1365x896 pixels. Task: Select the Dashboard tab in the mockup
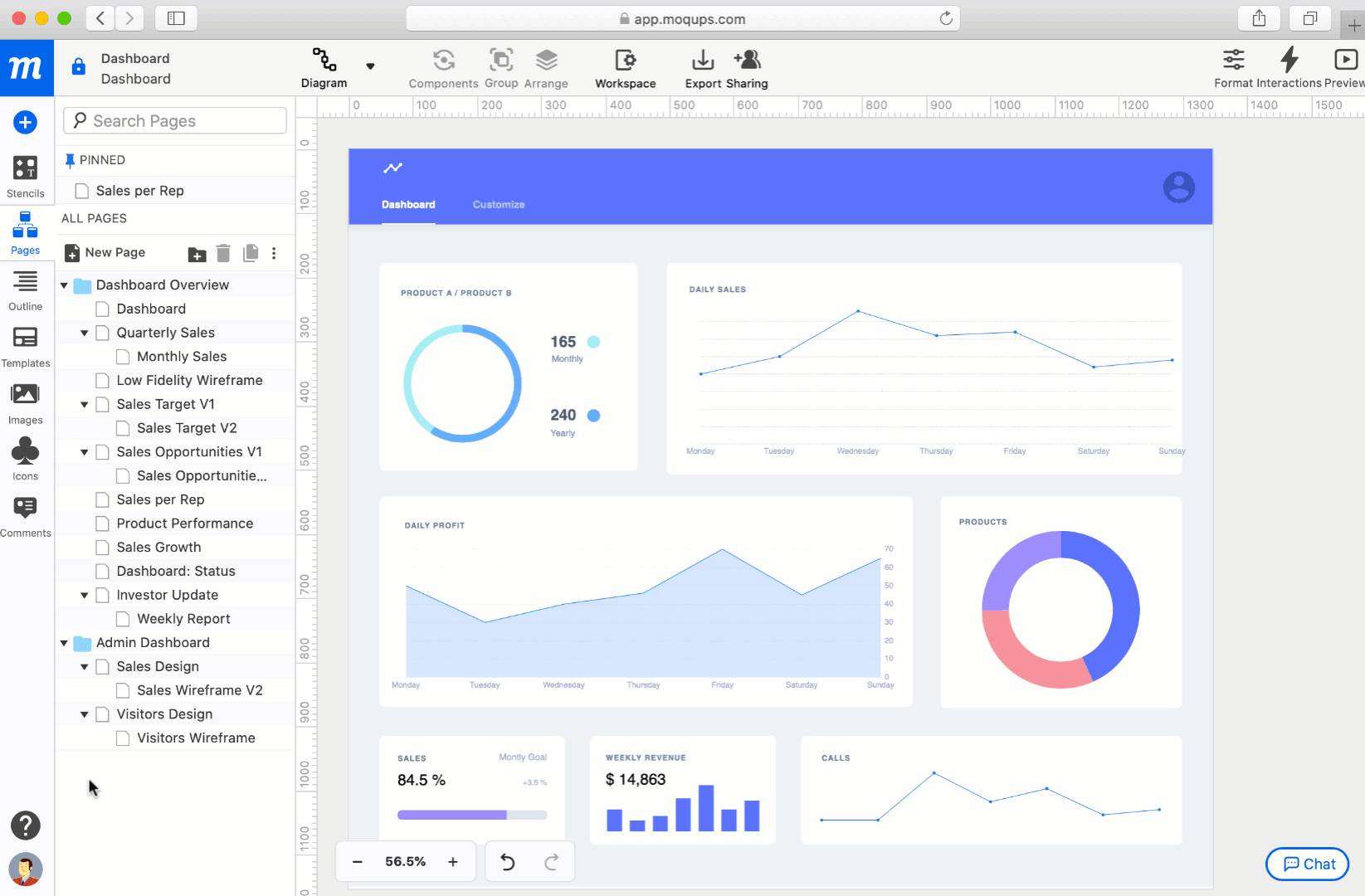click(408, 204)
